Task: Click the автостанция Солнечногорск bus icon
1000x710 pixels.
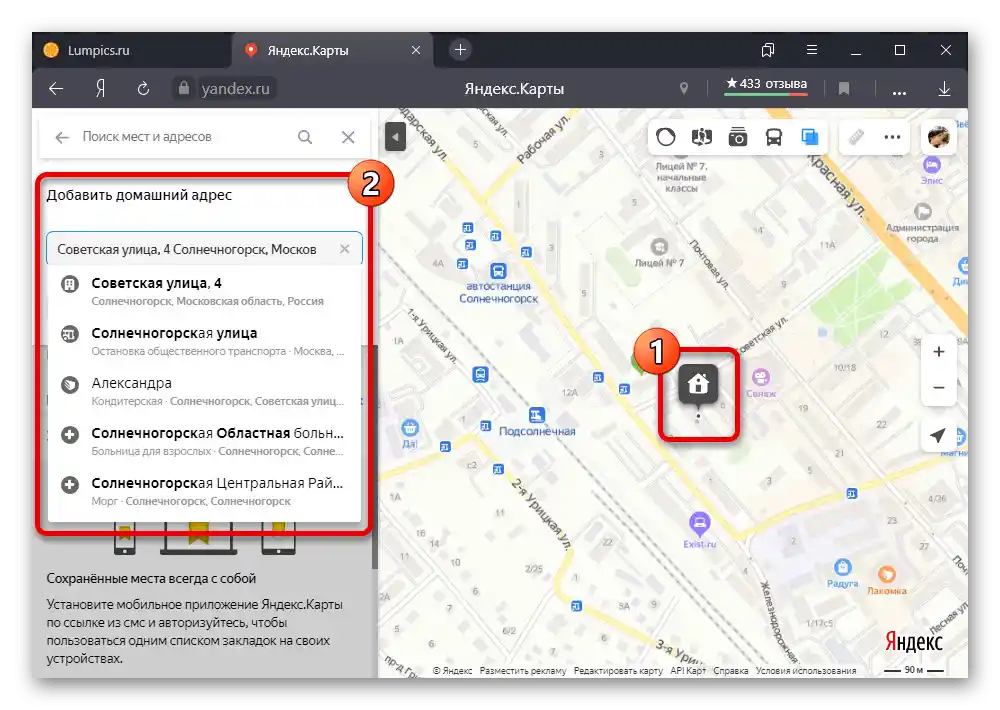Action: point(498,270)
